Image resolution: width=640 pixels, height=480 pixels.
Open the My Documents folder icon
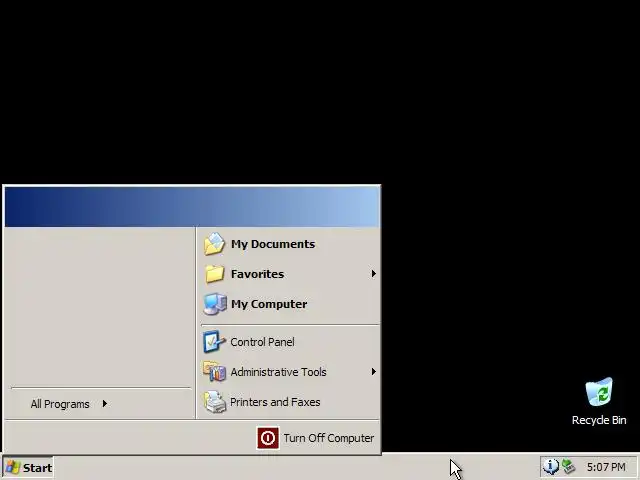[214, 244]
